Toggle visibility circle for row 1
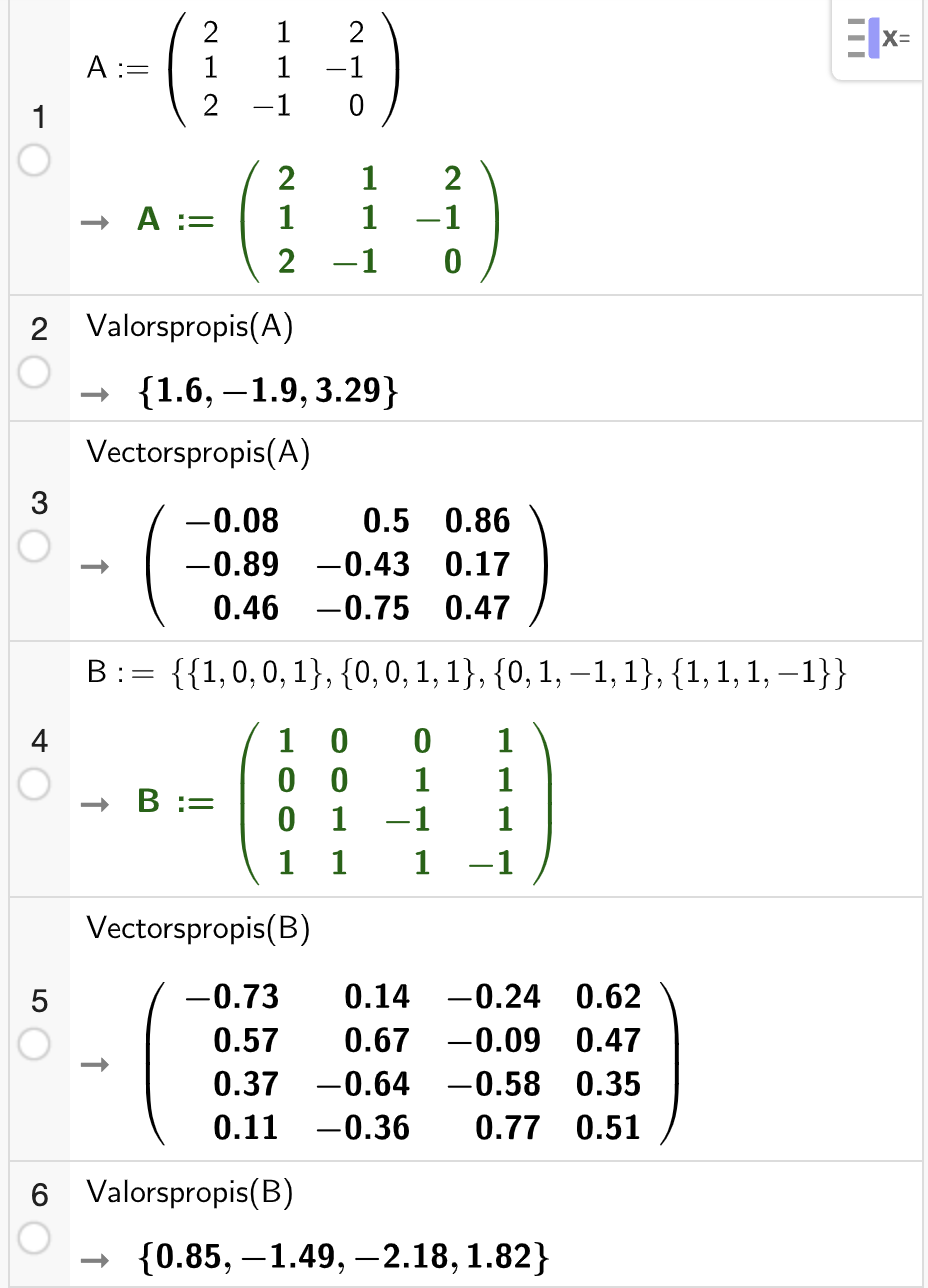 (x=34, y=162)
